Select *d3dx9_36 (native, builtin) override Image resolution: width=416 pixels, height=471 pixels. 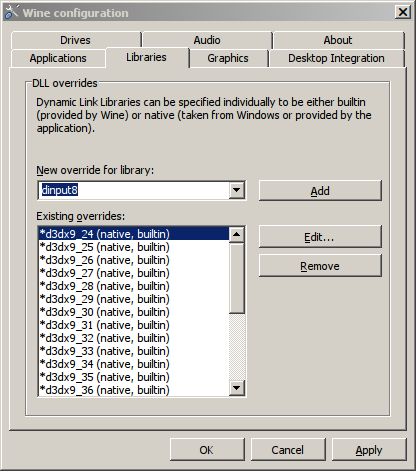[x=134, y=390]
